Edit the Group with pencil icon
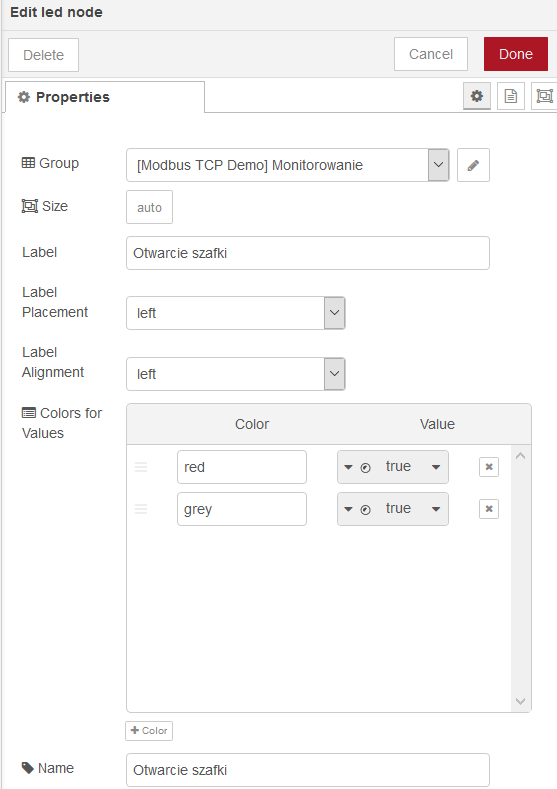Image resolution: width=557 pixels, height=789 pixels. pos(473,165)
